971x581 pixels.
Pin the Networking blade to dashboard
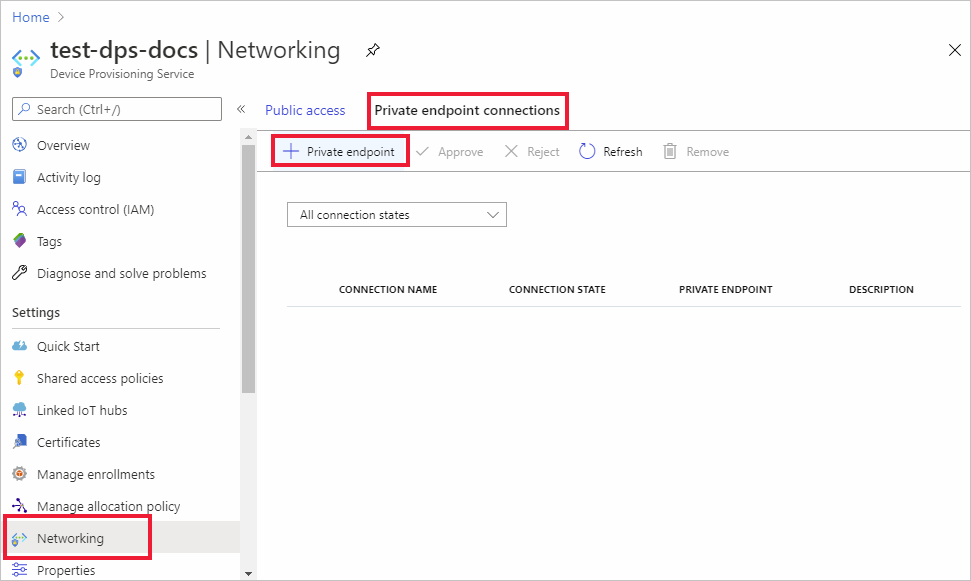pos(373,49)
